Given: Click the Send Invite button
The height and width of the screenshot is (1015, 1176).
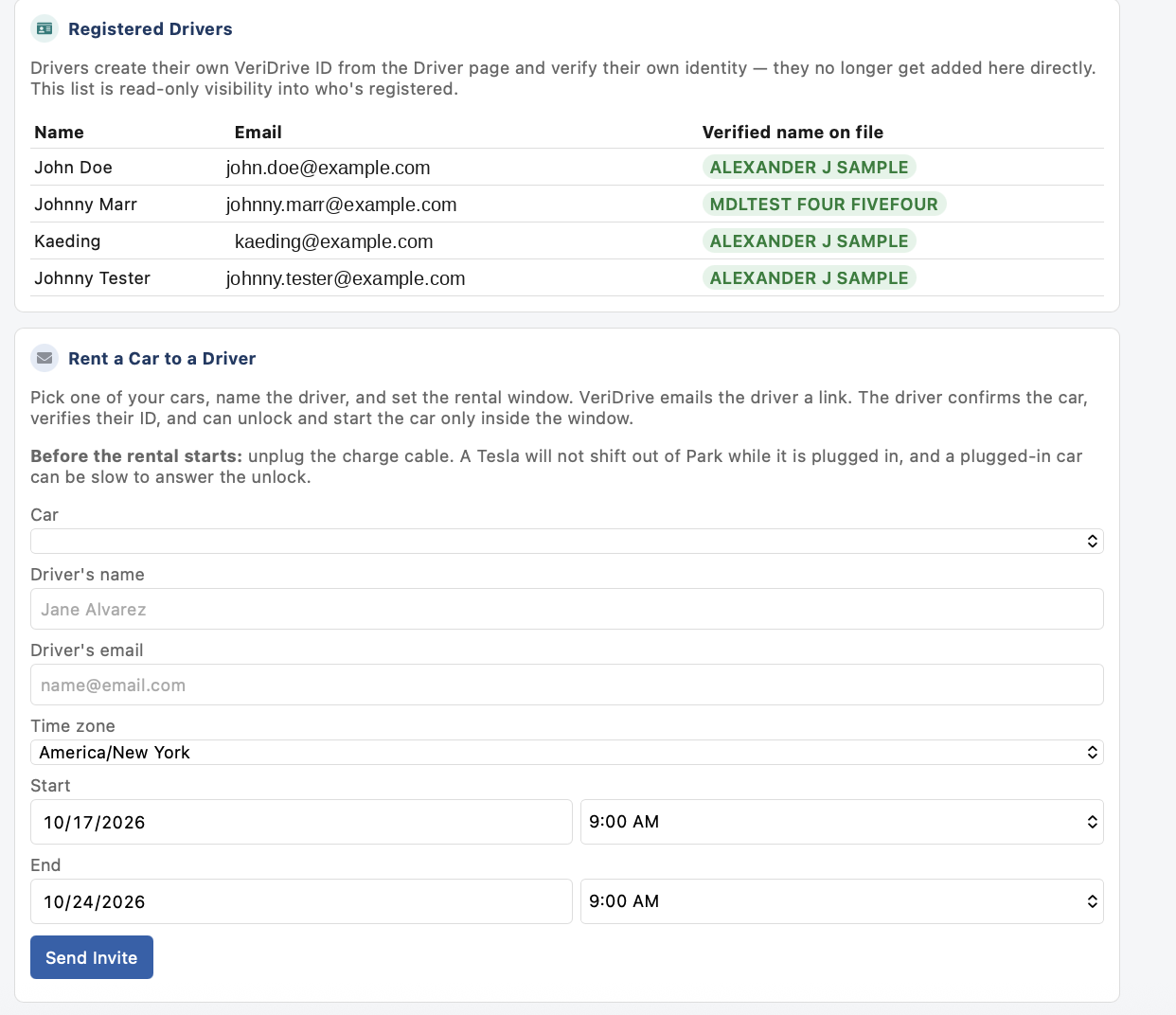Looking at the screenshot, I should coord(92,957).
